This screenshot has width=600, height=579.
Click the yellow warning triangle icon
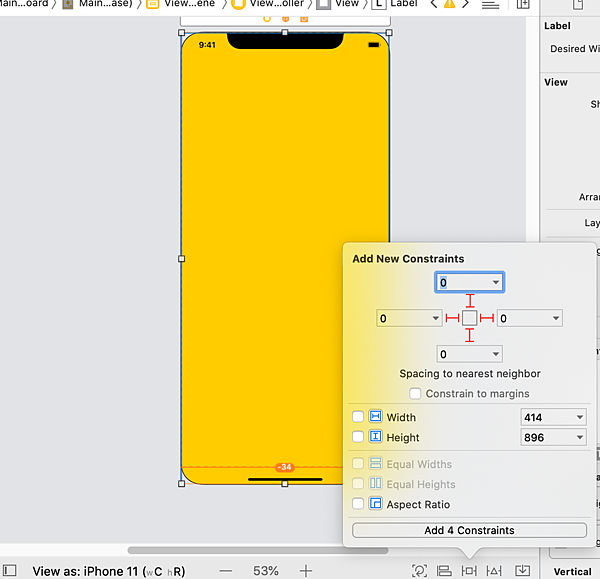point(449,4)
